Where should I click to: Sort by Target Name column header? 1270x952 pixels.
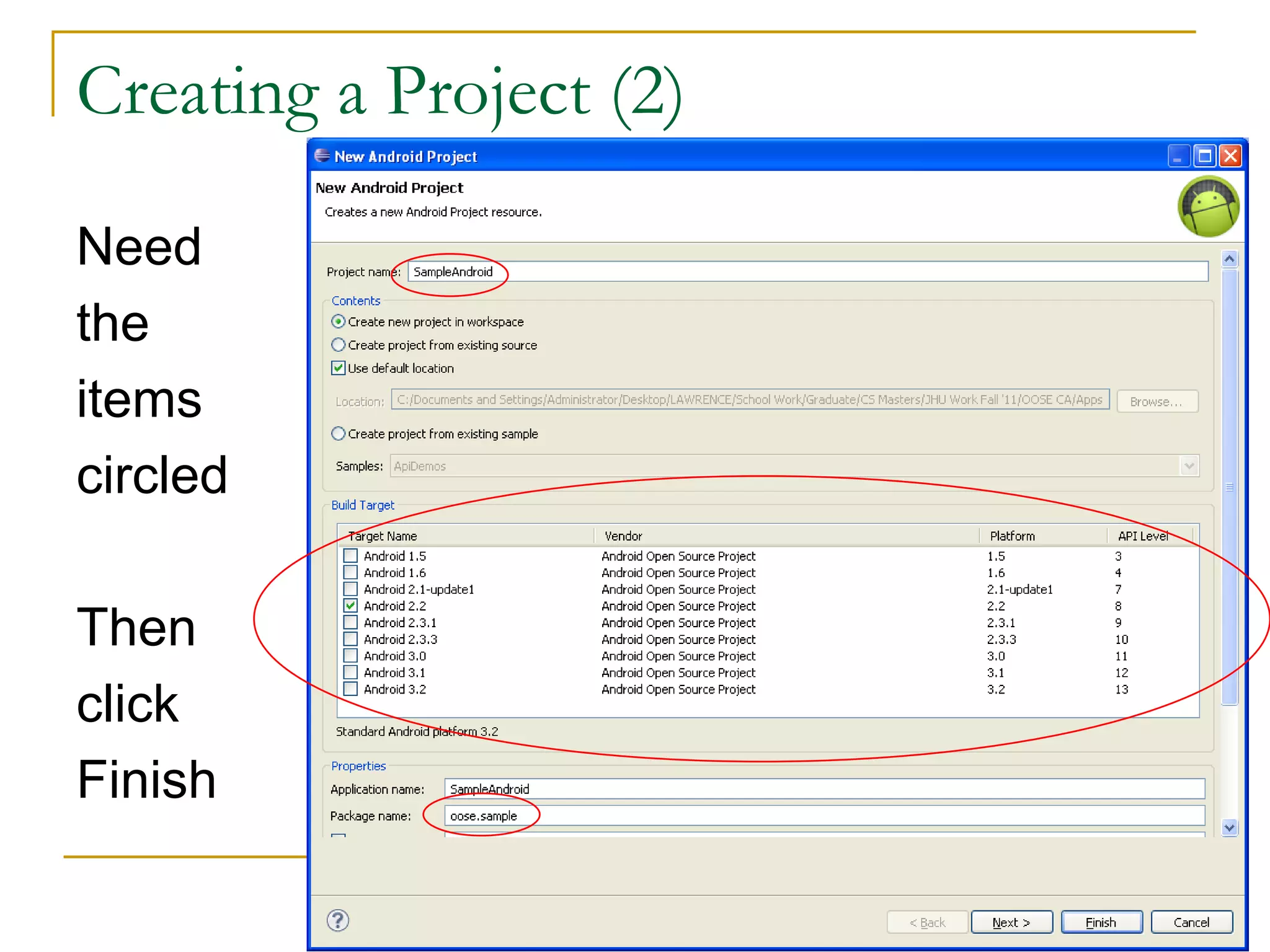[x=466, y=536]
